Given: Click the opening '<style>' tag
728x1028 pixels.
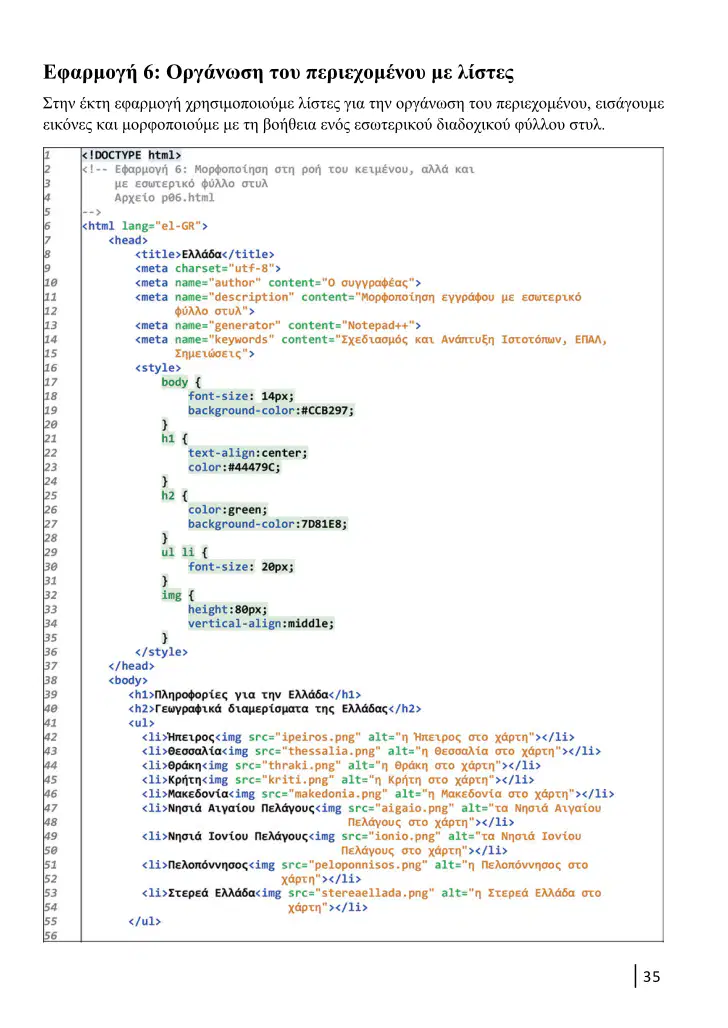Looking at the screenshot, I should click(158, 368).
